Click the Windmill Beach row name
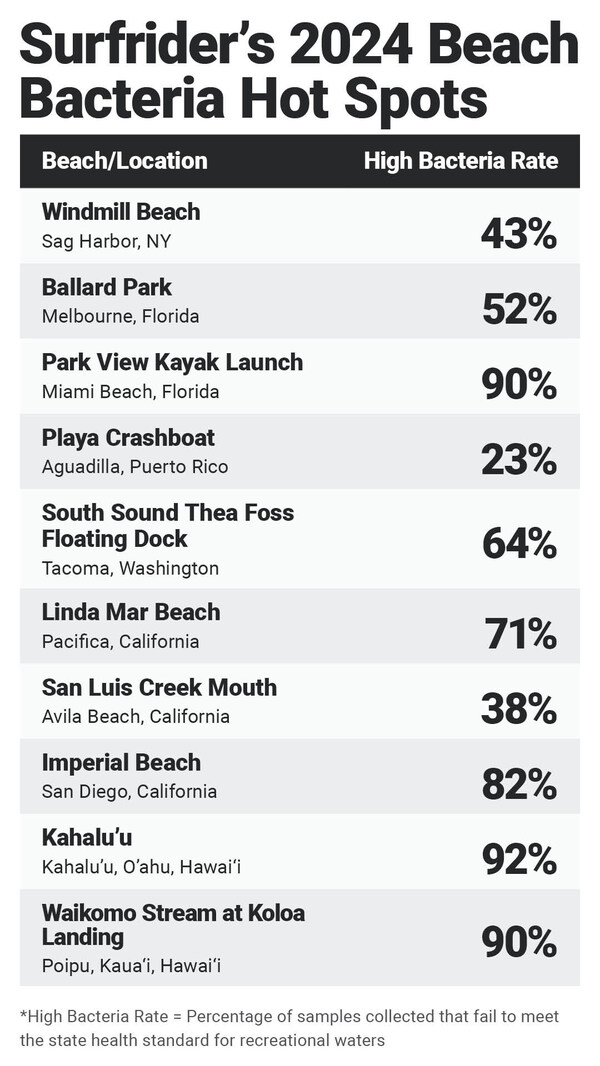The width and height of the screenshot is (600, 1066). click(x=121, y=212)
